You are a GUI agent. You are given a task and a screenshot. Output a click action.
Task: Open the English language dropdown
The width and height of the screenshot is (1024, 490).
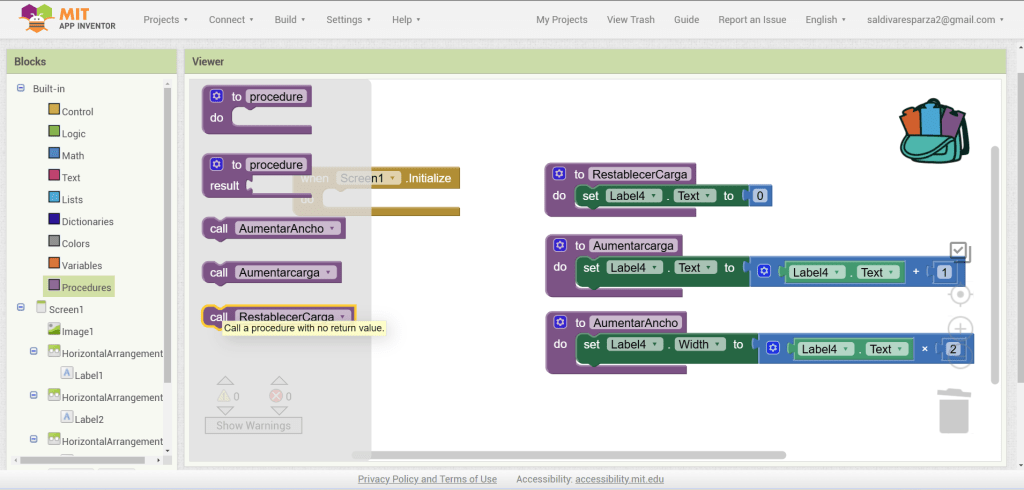[x=826, y=20]
